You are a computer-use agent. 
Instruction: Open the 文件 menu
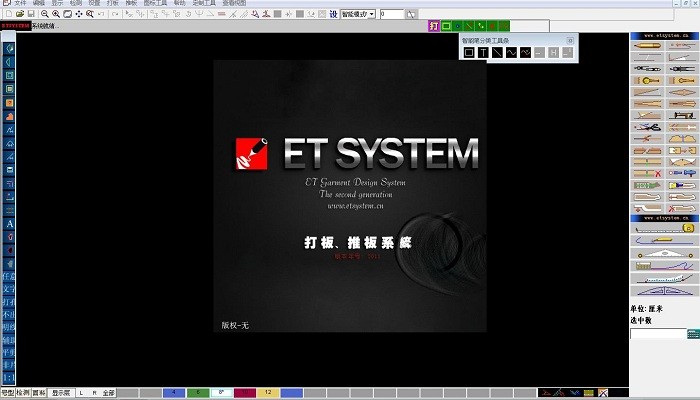click(20, 3)
